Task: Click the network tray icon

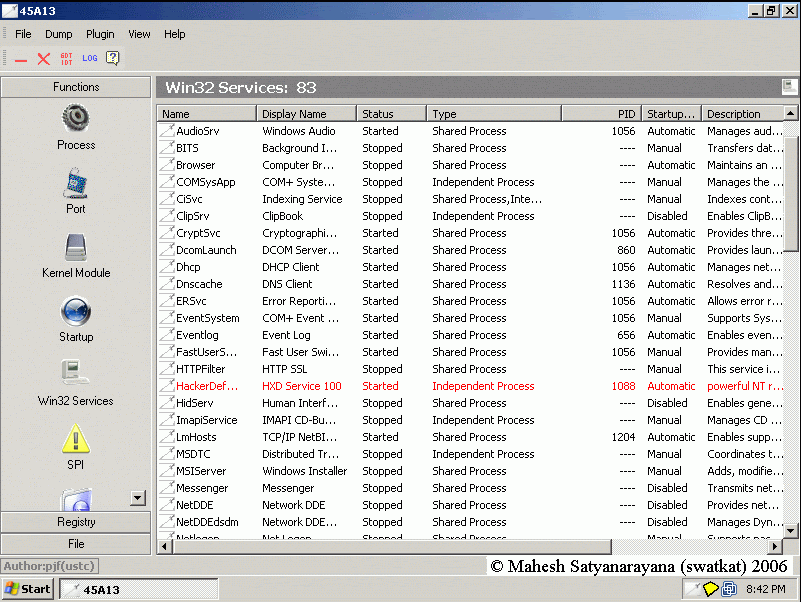Action: coord(729,589)
